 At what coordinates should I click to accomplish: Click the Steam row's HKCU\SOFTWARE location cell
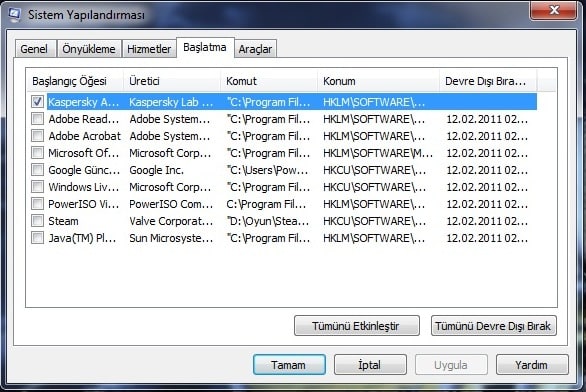point(374,221)
